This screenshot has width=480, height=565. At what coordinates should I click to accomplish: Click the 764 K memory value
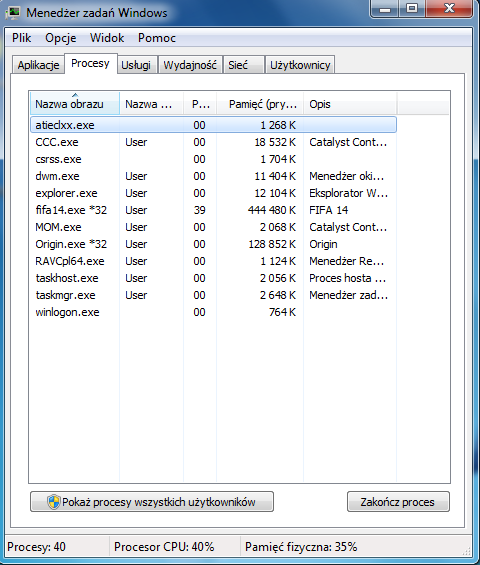[x=282, y=312]
